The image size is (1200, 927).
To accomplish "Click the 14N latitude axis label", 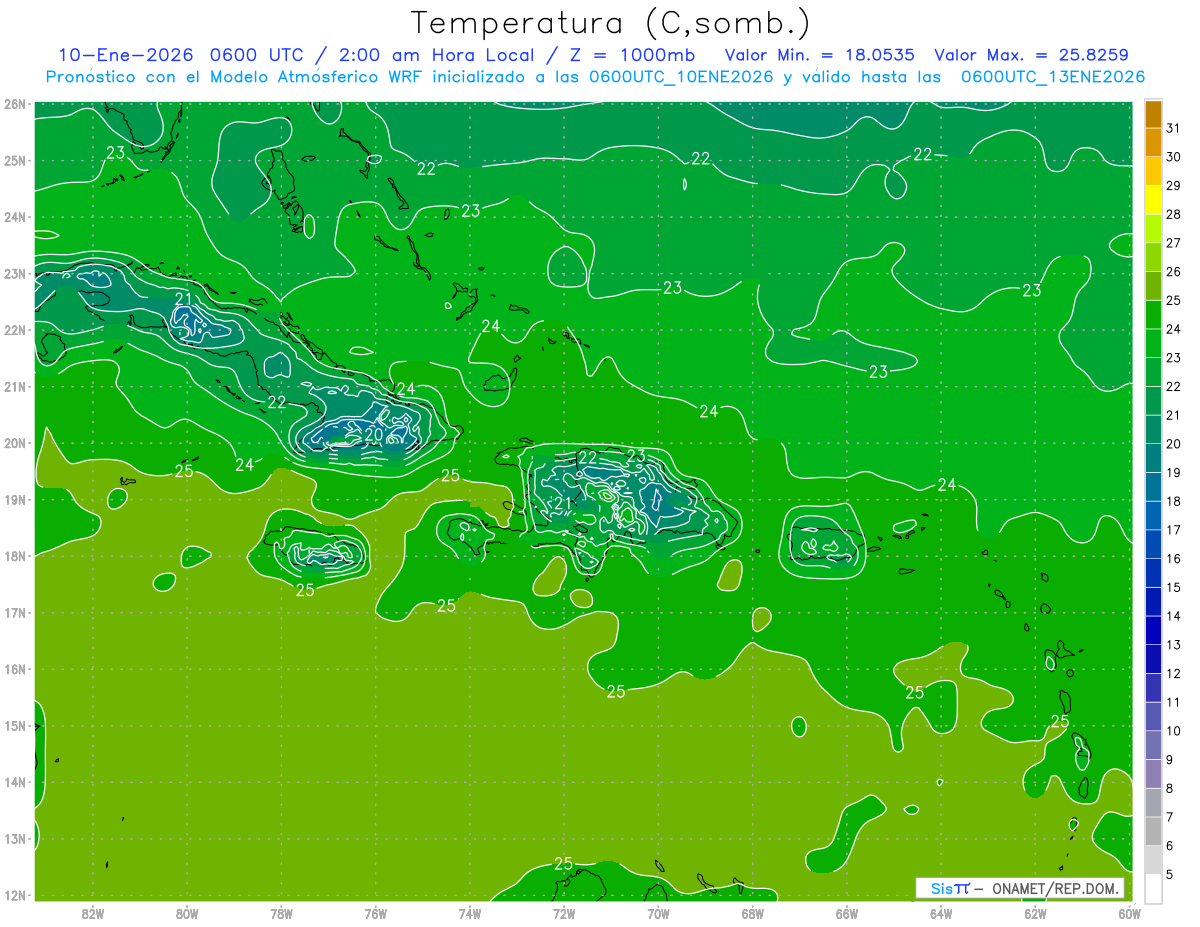I will tap(14, 782).
